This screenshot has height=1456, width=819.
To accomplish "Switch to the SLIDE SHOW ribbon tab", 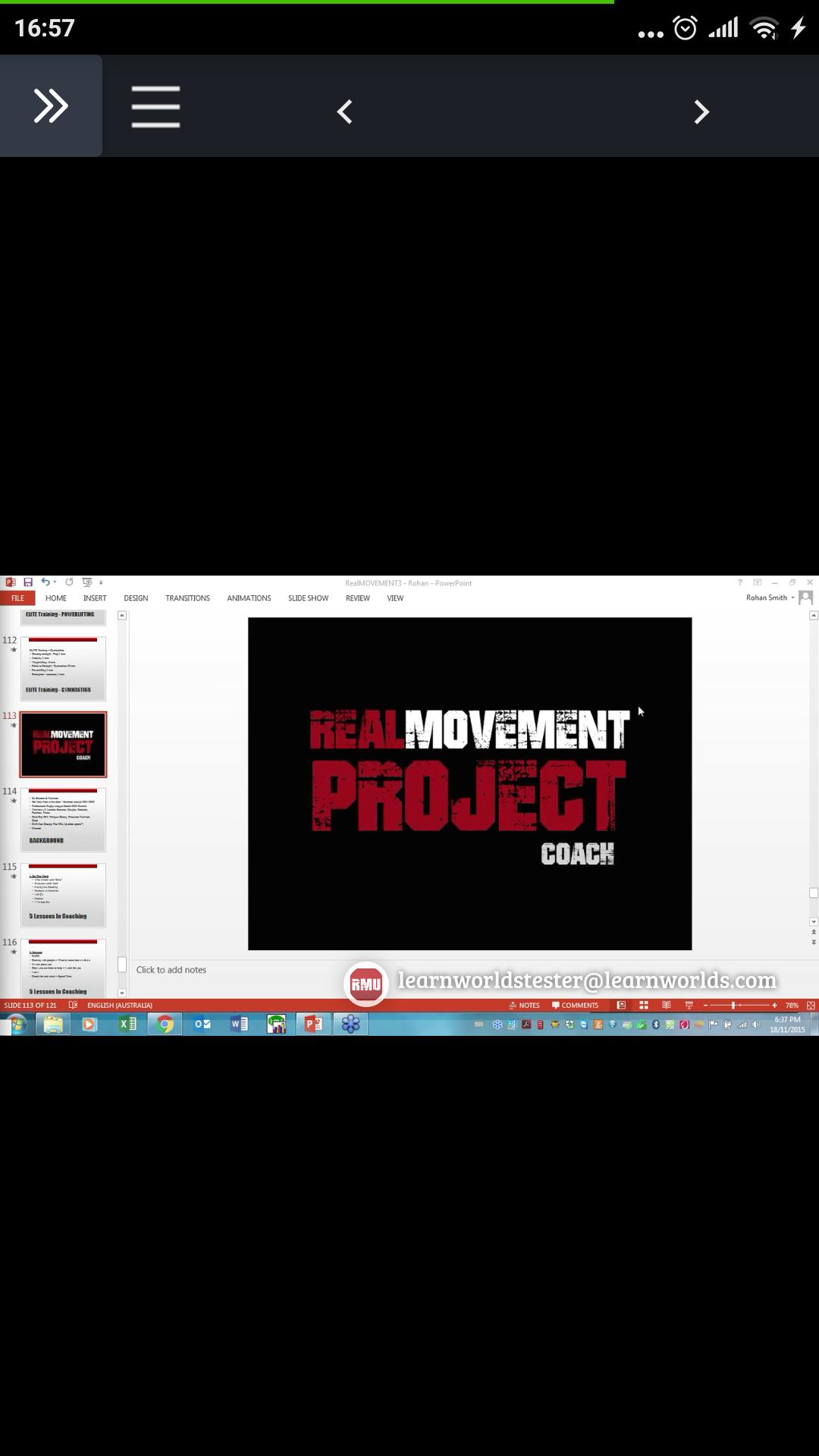I will coord(308,598).
